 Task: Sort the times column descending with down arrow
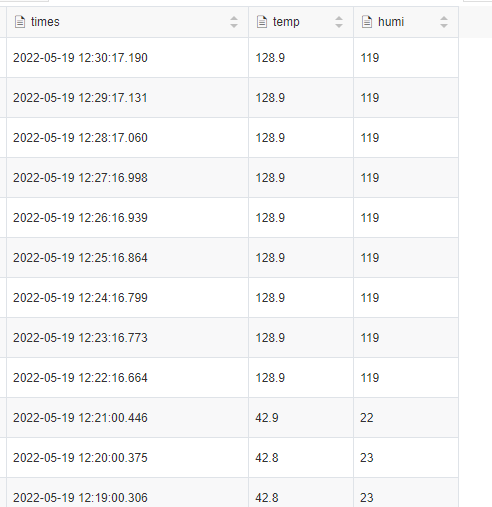click(234, 26)
